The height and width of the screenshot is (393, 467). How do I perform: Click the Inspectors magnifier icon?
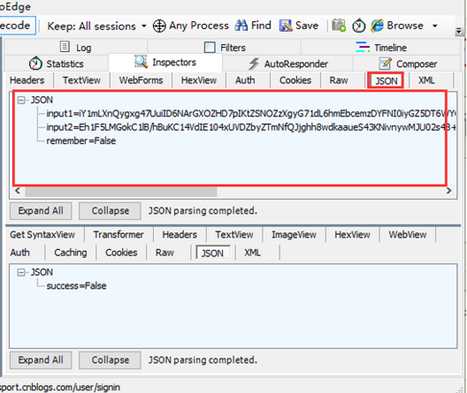point(141,62)
